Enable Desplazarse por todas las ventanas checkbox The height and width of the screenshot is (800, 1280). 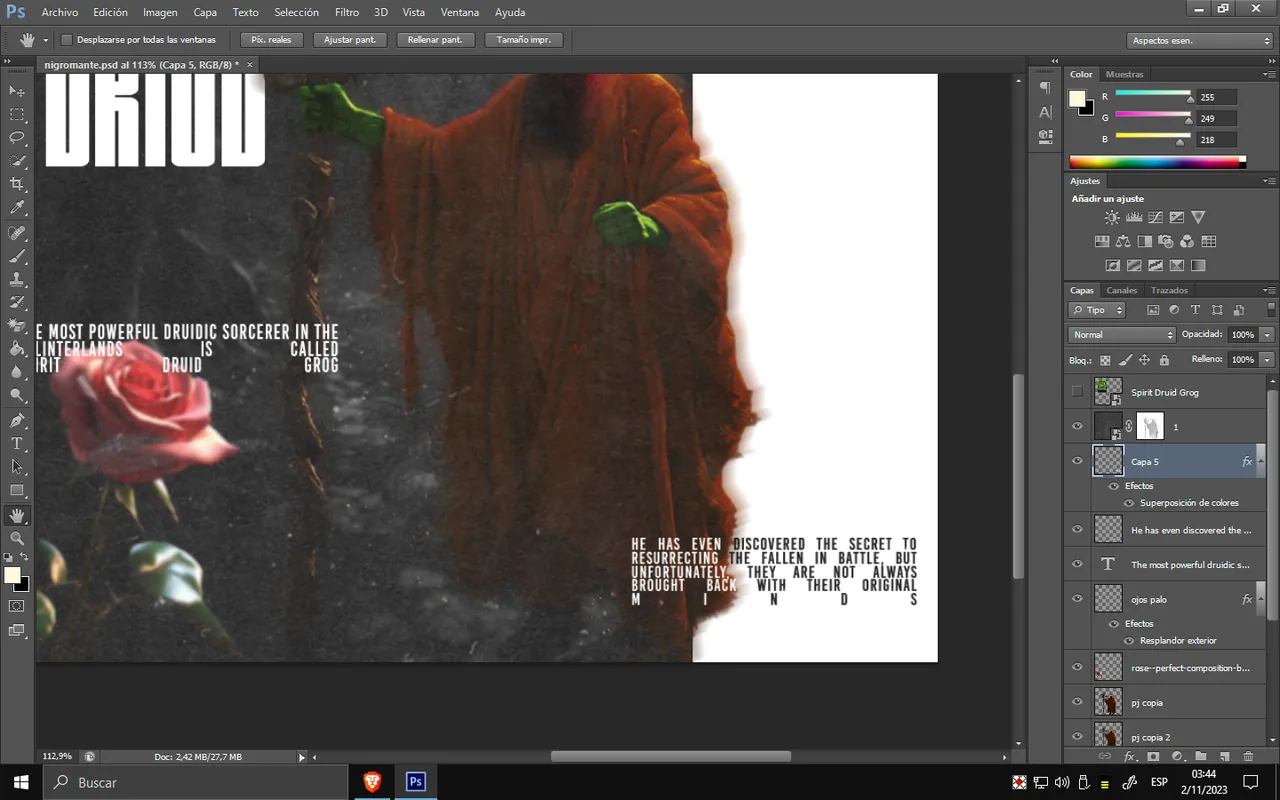pos(67,40)
